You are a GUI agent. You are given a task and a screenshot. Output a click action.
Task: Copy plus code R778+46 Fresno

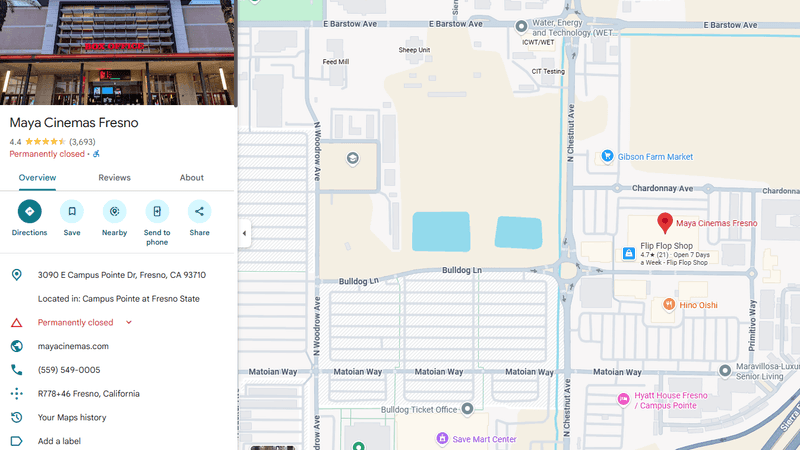(89, 393)
